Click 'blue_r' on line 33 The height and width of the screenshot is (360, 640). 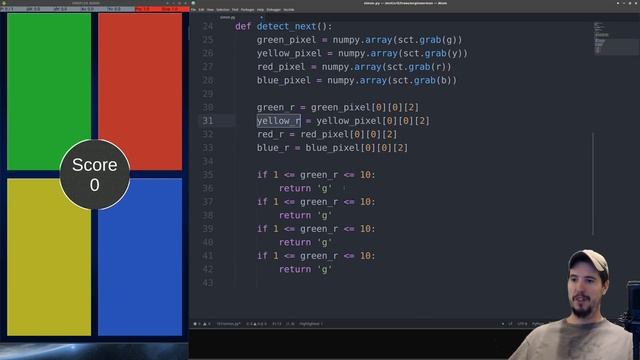[x=273, y=148]
